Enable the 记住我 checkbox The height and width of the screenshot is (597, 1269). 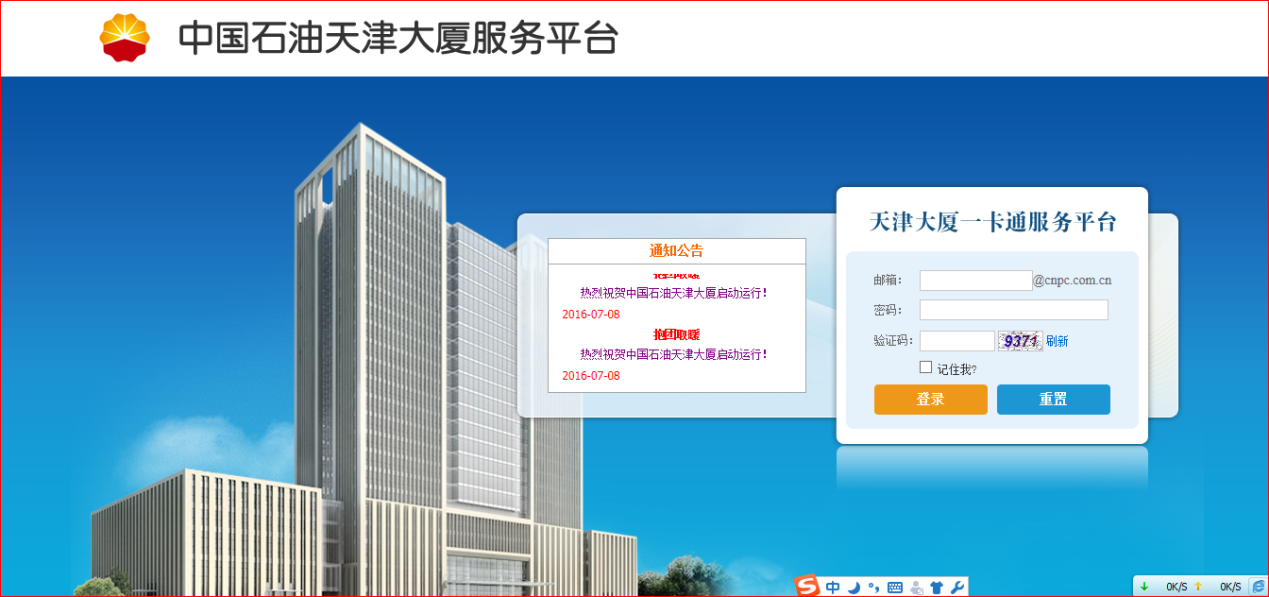click(x=926, y=367)
